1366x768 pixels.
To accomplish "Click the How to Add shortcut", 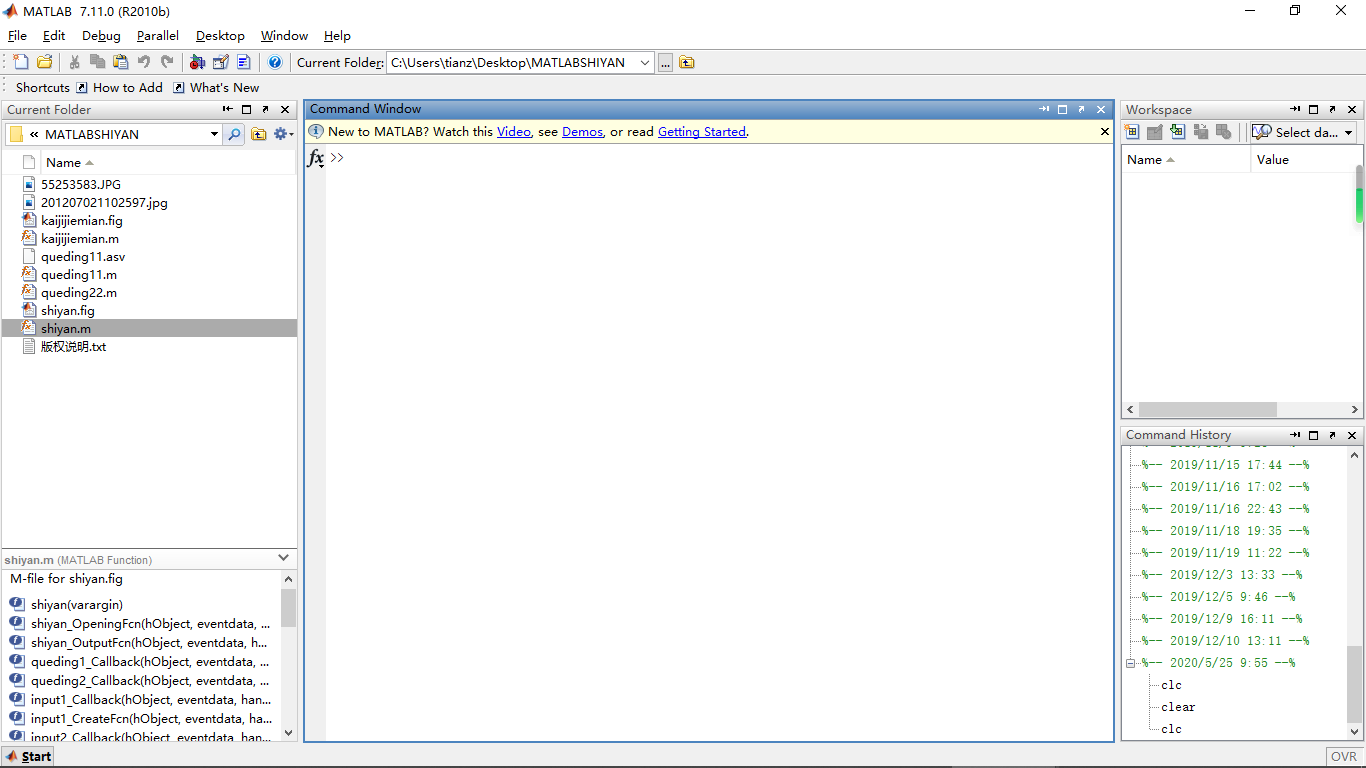I will coord(119,87).
